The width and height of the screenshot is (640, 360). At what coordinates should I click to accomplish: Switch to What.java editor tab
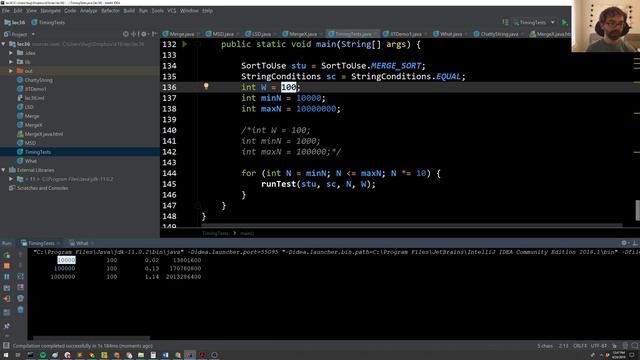(x=451, y=34)
